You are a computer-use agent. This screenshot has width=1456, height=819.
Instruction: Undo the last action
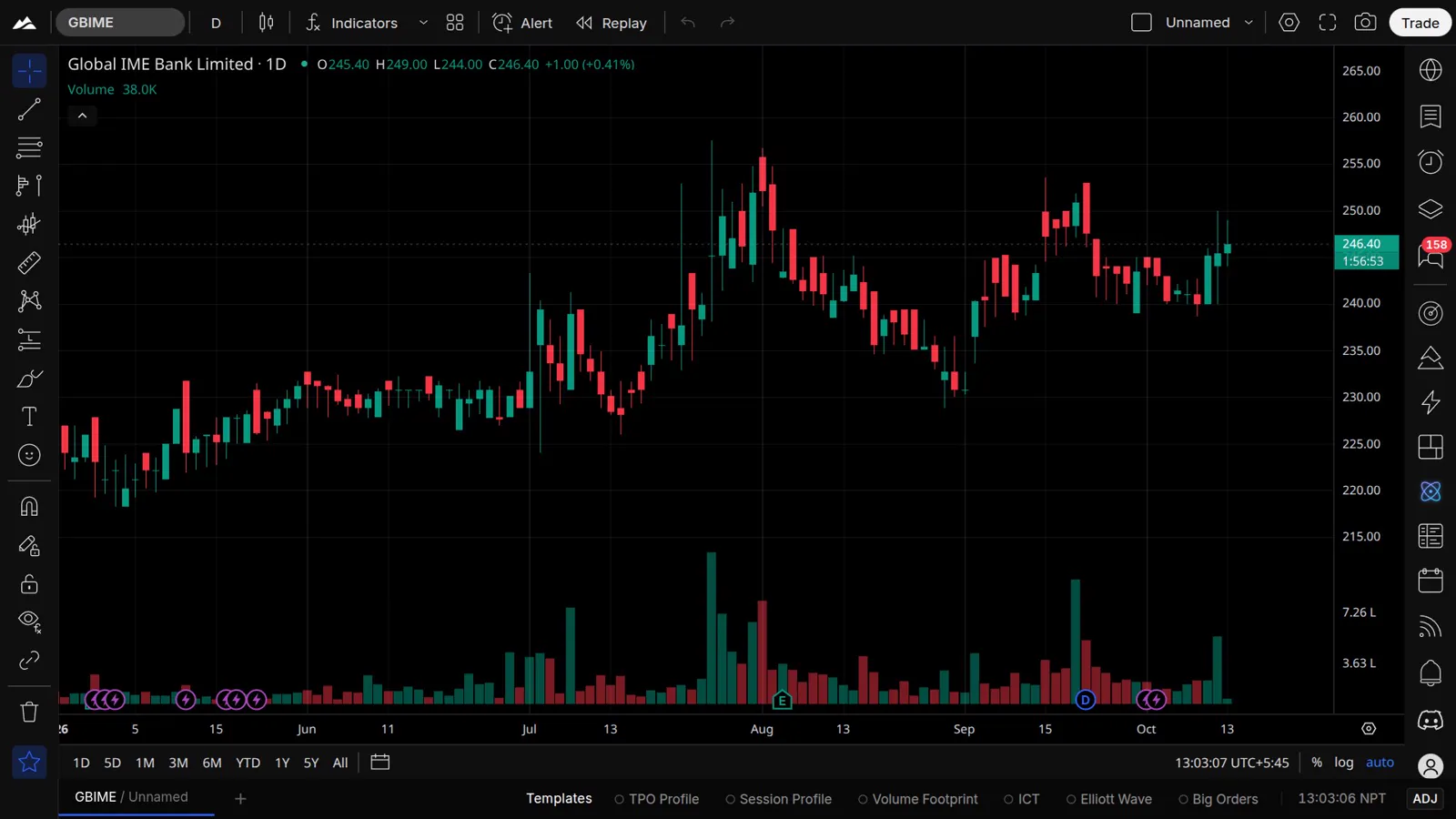click(688, 23)
